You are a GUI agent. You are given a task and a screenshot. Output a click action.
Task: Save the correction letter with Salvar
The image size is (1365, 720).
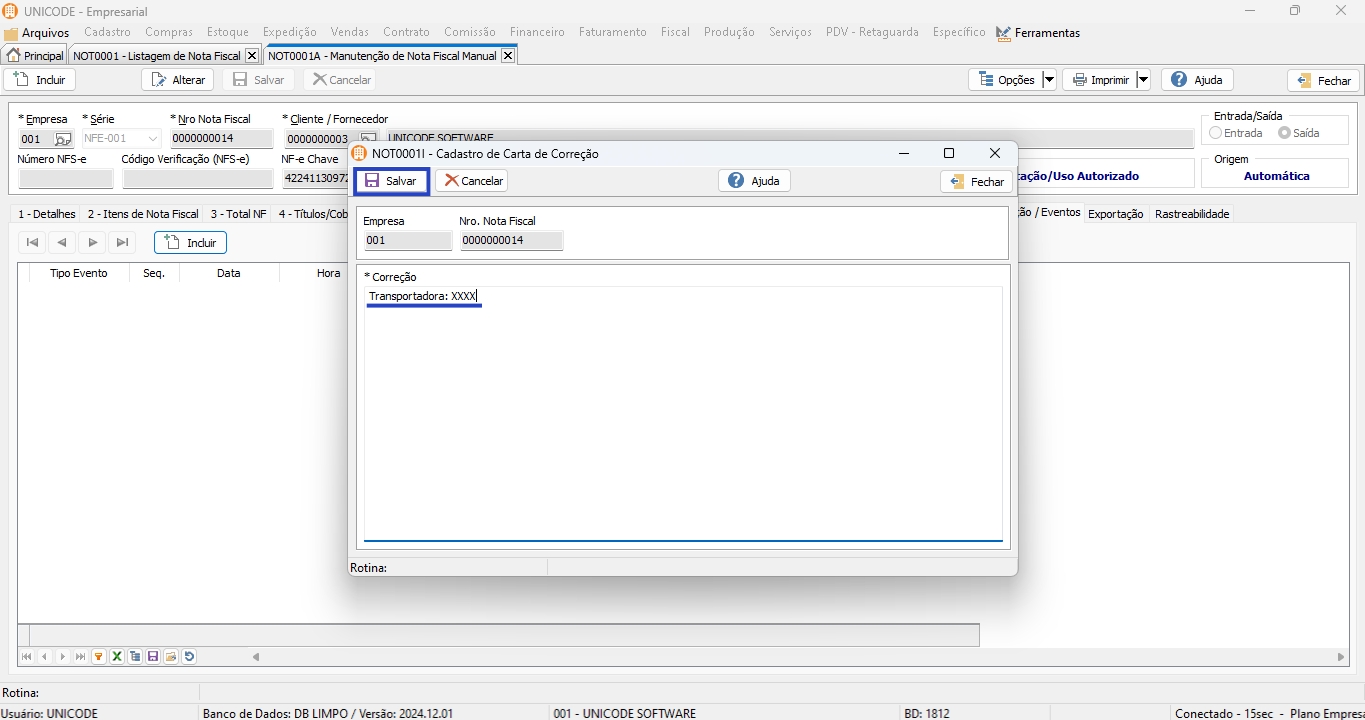pyautogui.click(x=391, y=181)
